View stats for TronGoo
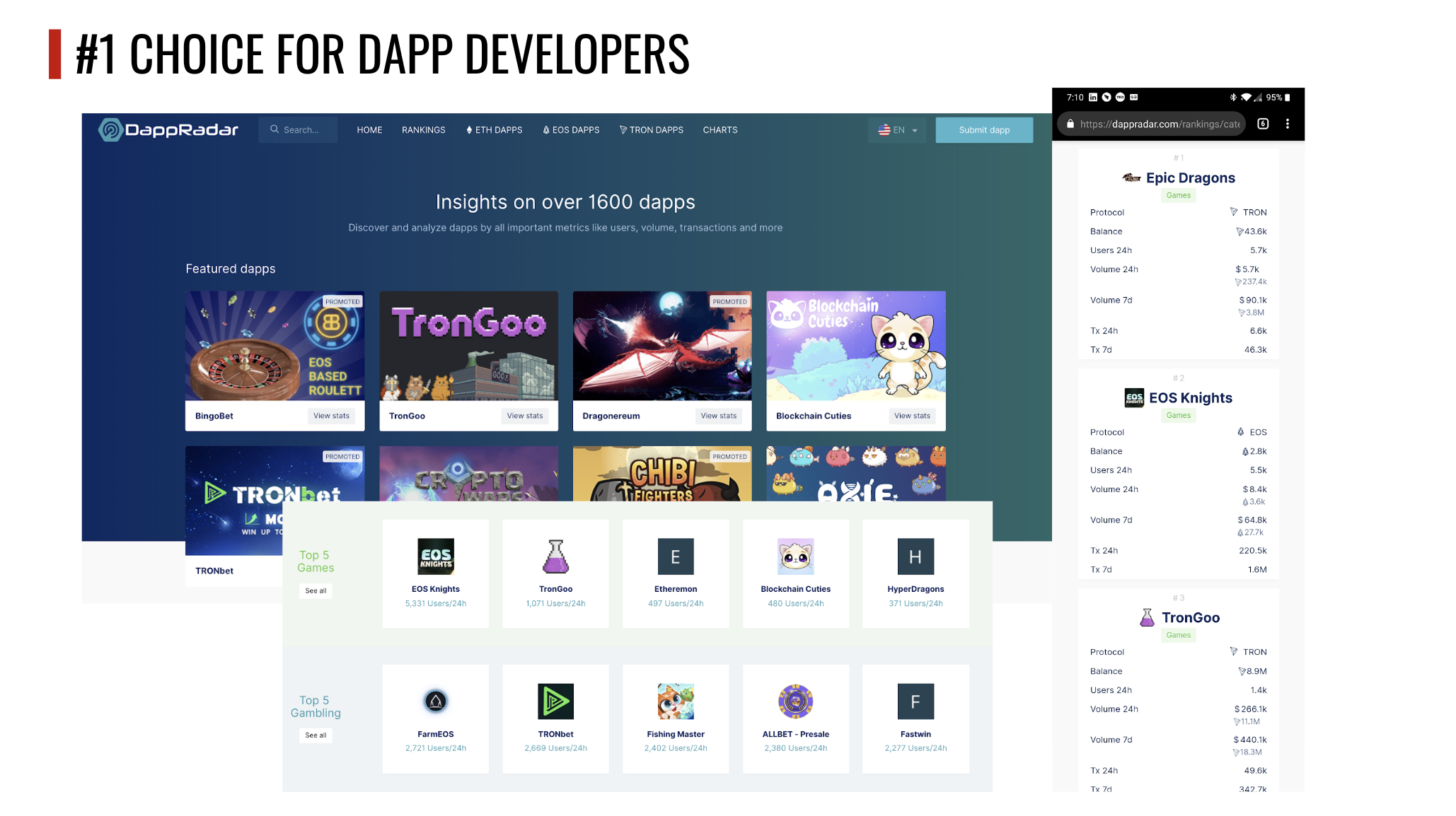Screen dimensions: 1456x816 tap(525, 416)
